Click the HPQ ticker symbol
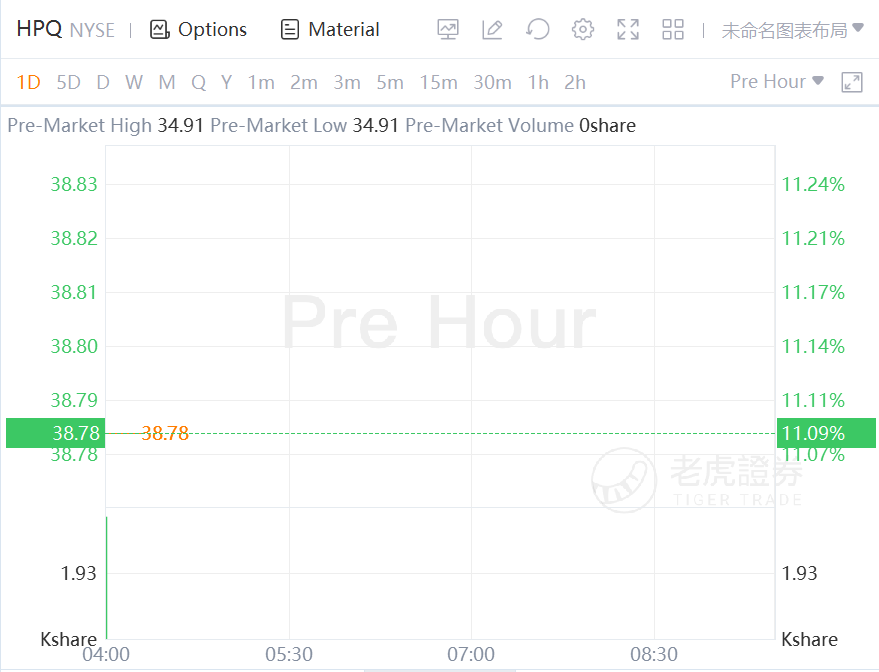Viewport: 879px width, 672px height. click(x=39, y=29)
